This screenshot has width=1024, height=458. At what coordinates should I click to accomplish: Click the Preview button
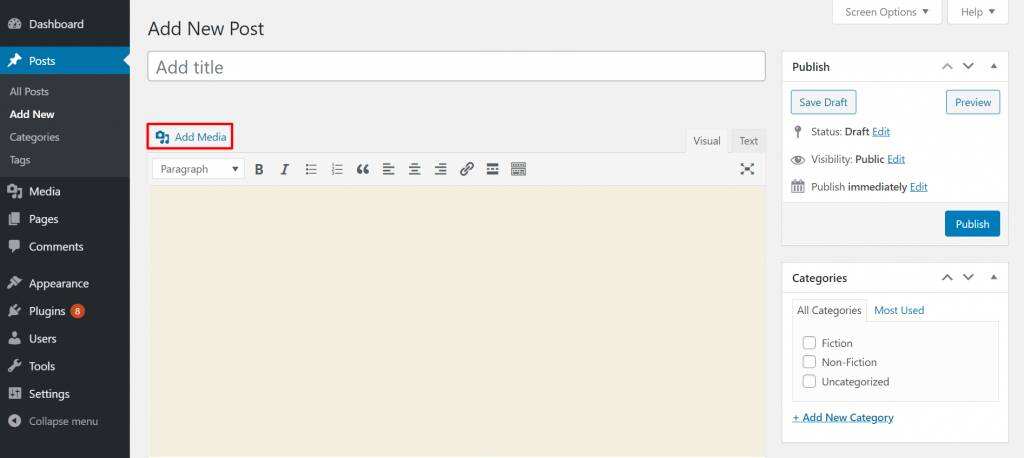click(972, 103)
